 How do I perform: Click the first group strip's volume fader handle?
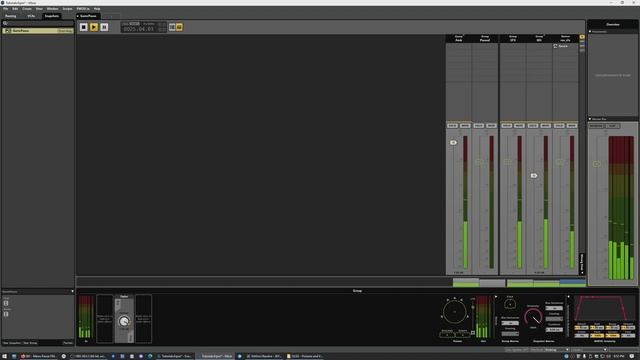click(x=453, y=142)
